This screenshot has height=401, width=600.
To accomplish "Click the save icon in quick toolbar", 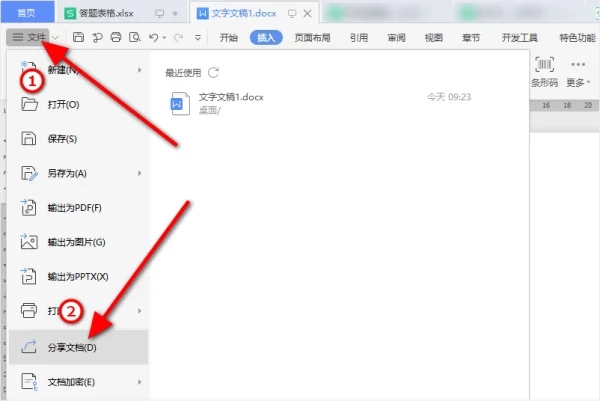I will tap(78, 37).
